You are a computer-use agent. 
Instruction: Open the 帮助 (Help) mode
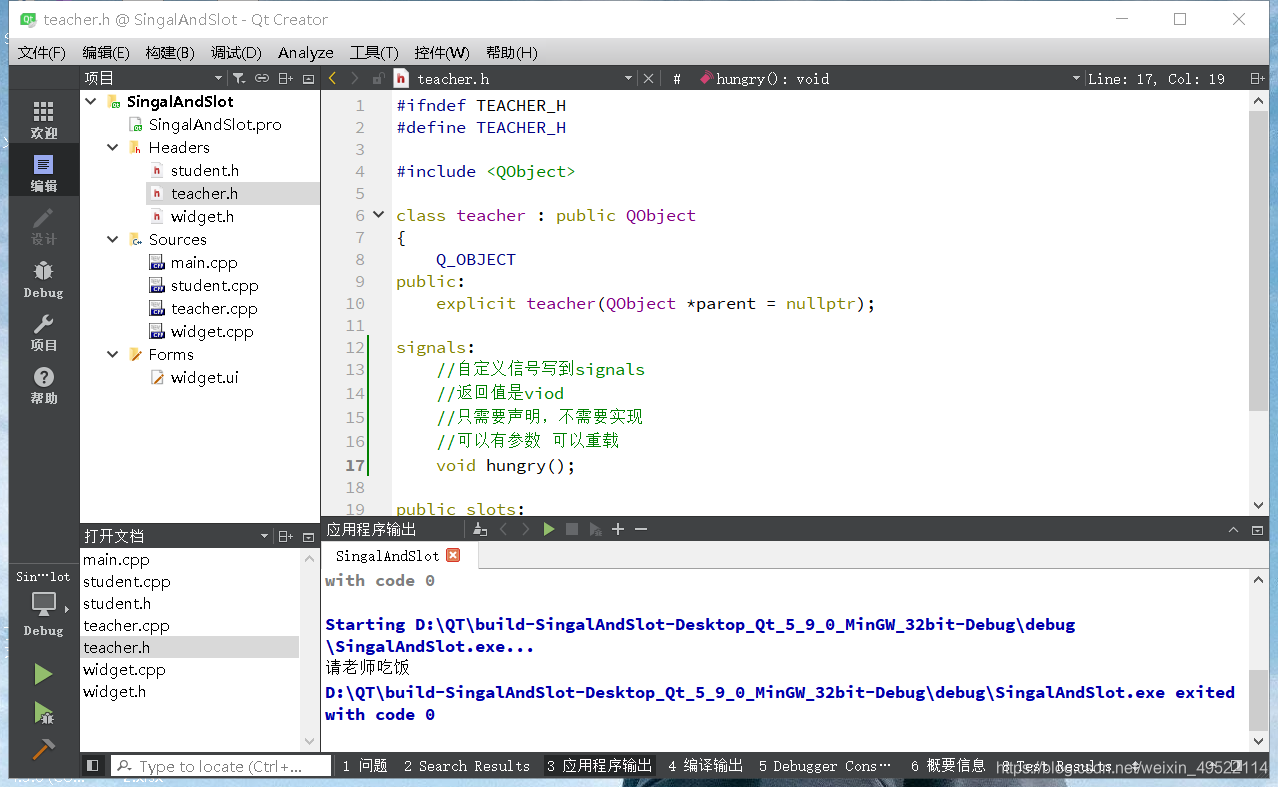pos(43,385)
